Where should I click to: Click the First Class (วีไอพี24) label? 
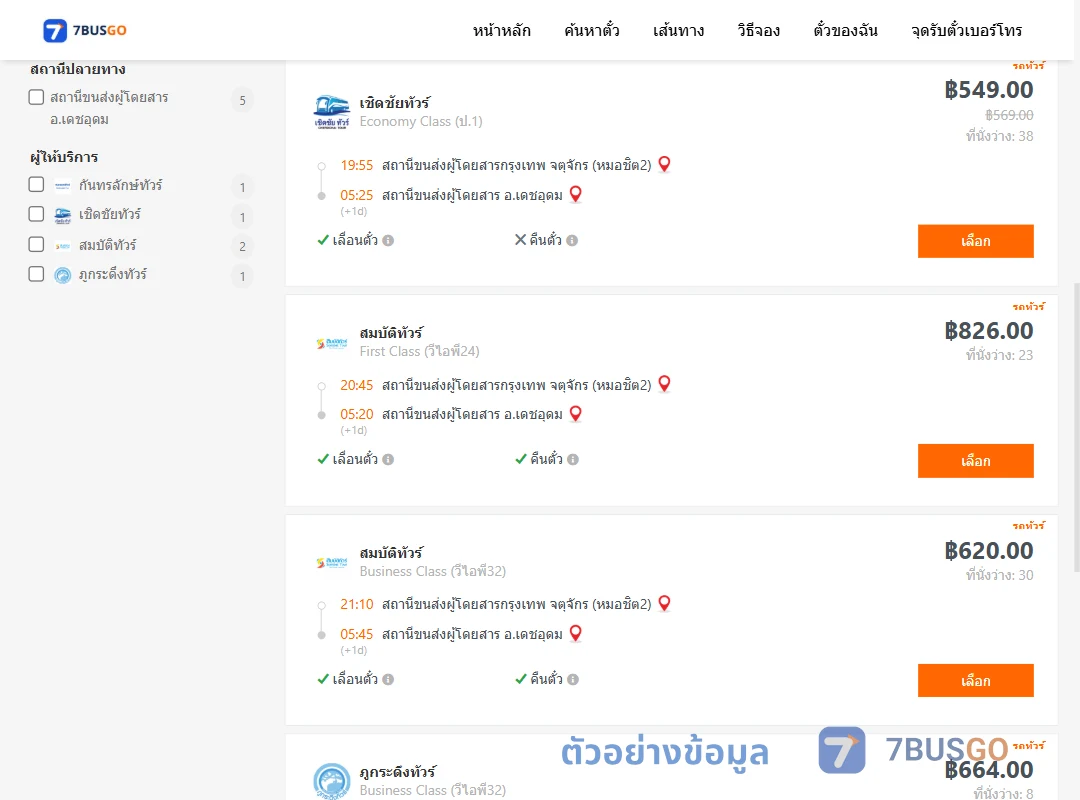coord(419,351)
